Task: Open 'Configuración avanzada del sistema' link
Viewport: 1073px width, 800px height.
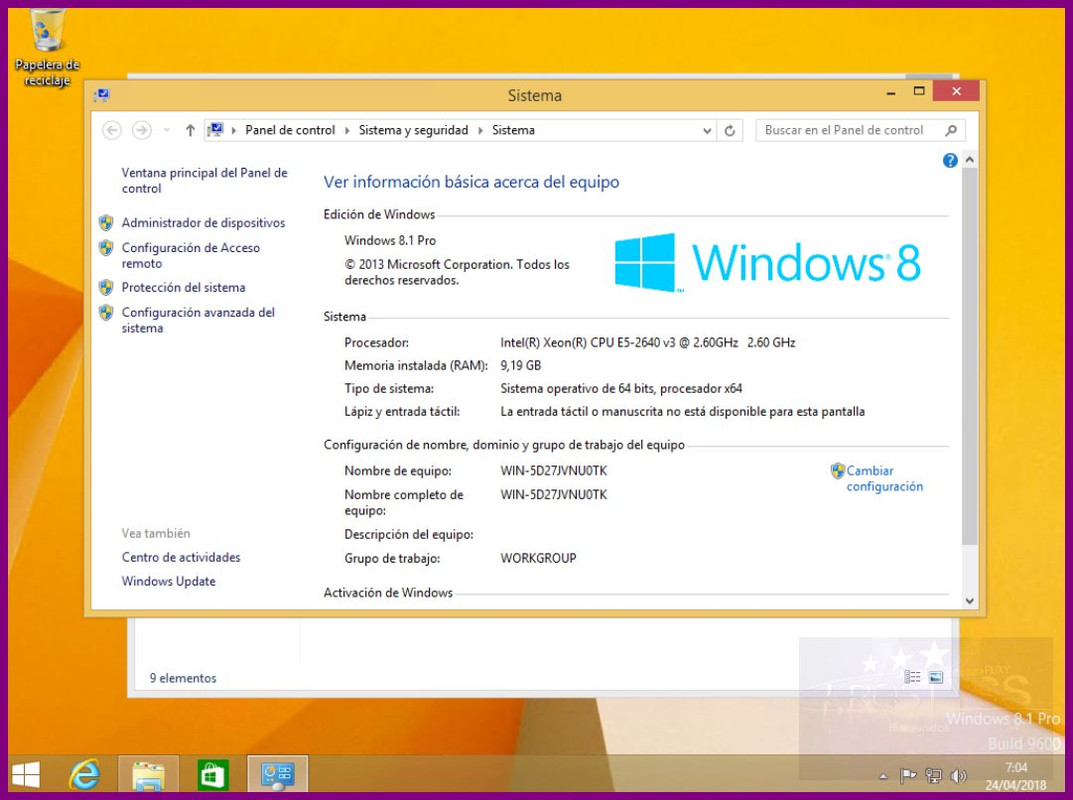Action: click(198, 320)
